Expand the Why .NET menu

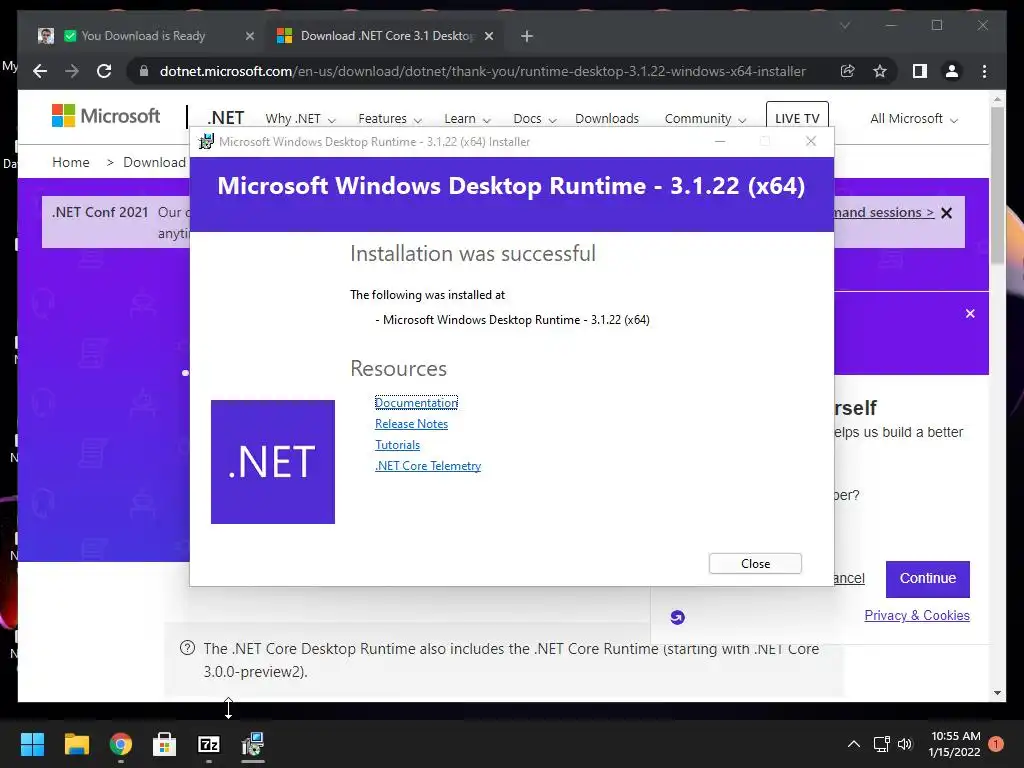pos(300,119)
